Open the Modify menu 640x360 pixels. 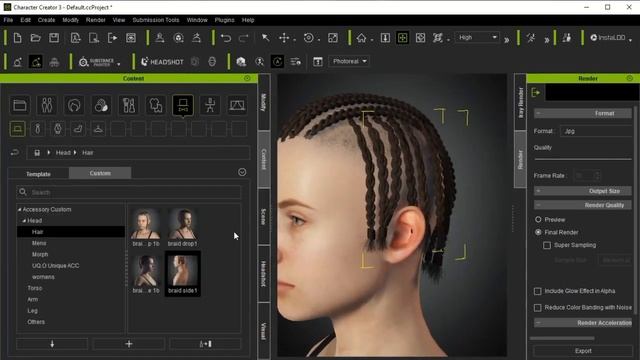[x=71, y=20]
